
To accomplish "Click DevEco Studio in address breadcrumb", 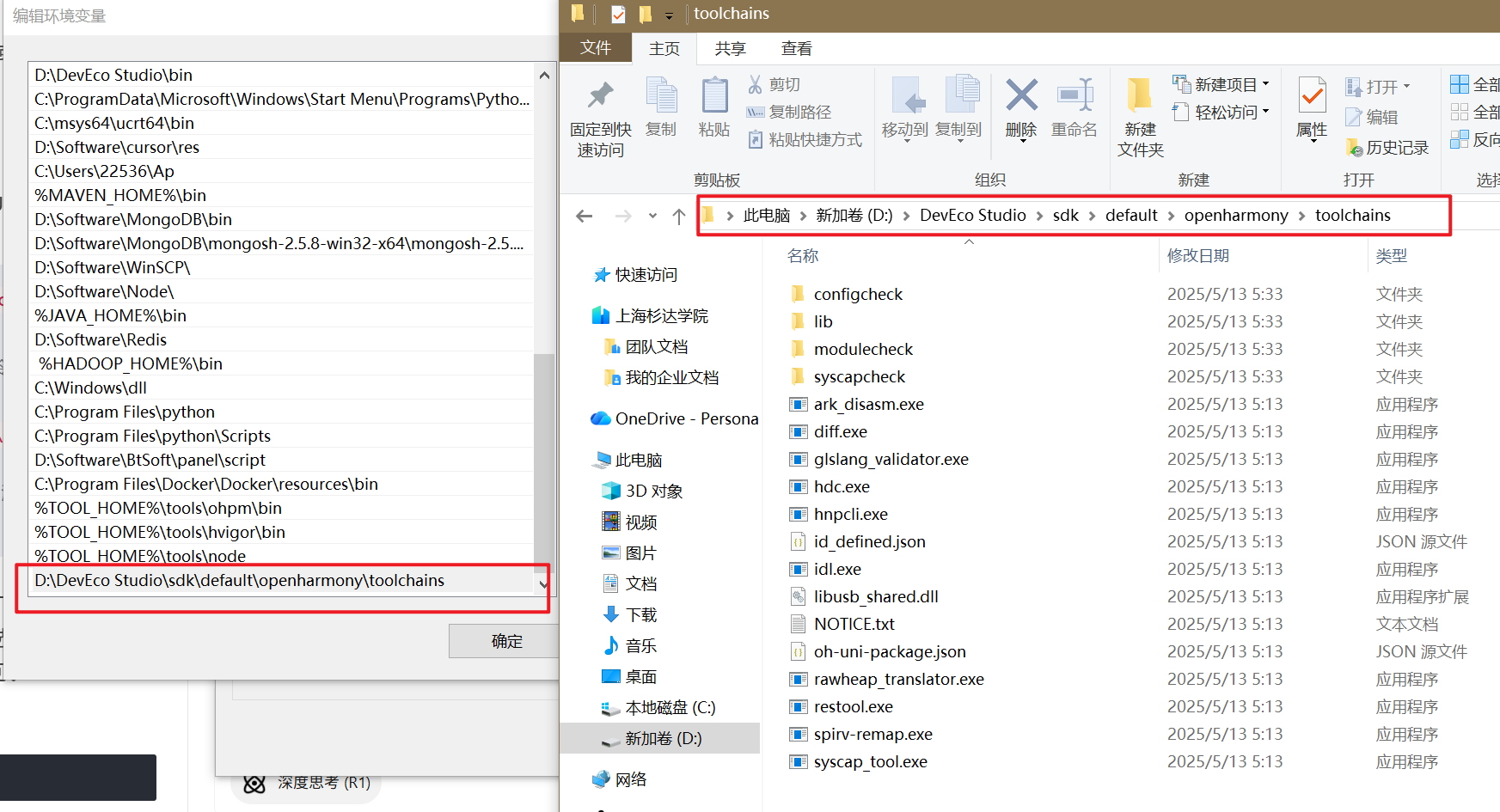I will (972, 216).
